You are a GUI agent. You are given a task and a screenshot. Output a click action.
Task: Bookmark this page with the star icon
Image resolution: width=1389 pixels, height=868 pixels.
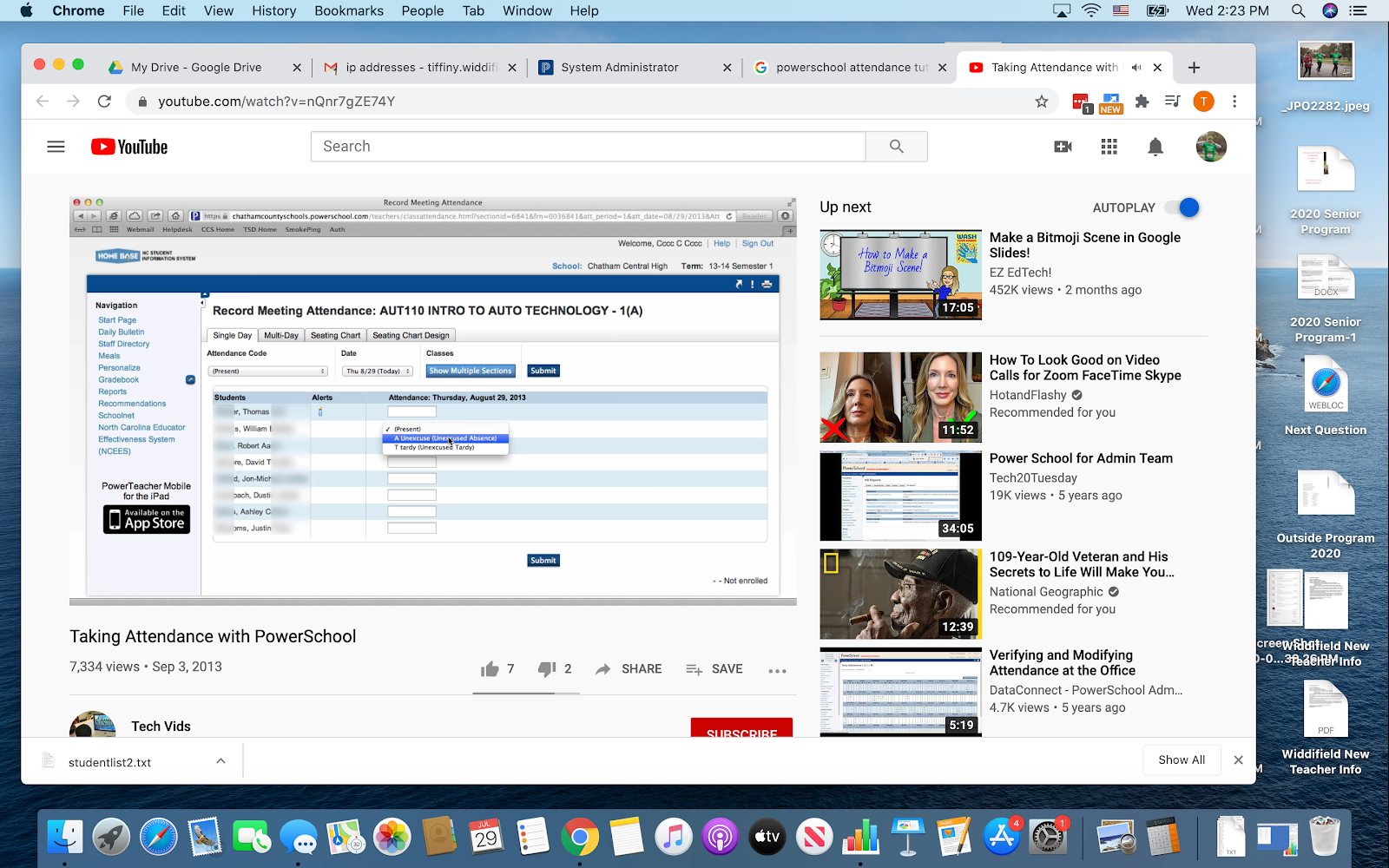coord(1042,102)
